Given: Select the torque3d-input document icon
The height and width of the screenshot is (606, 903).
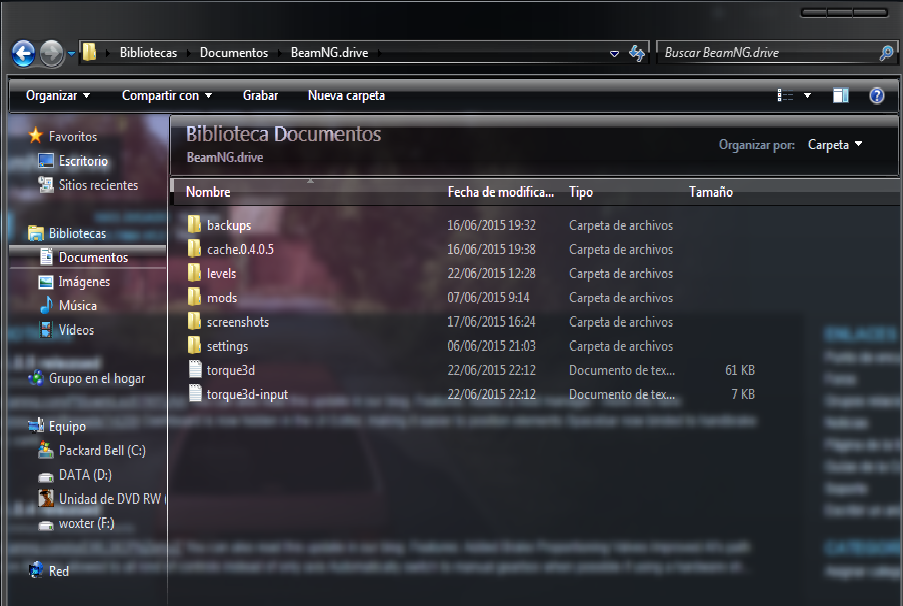Looking at the screenshot, I should click(x=195, y=393).
